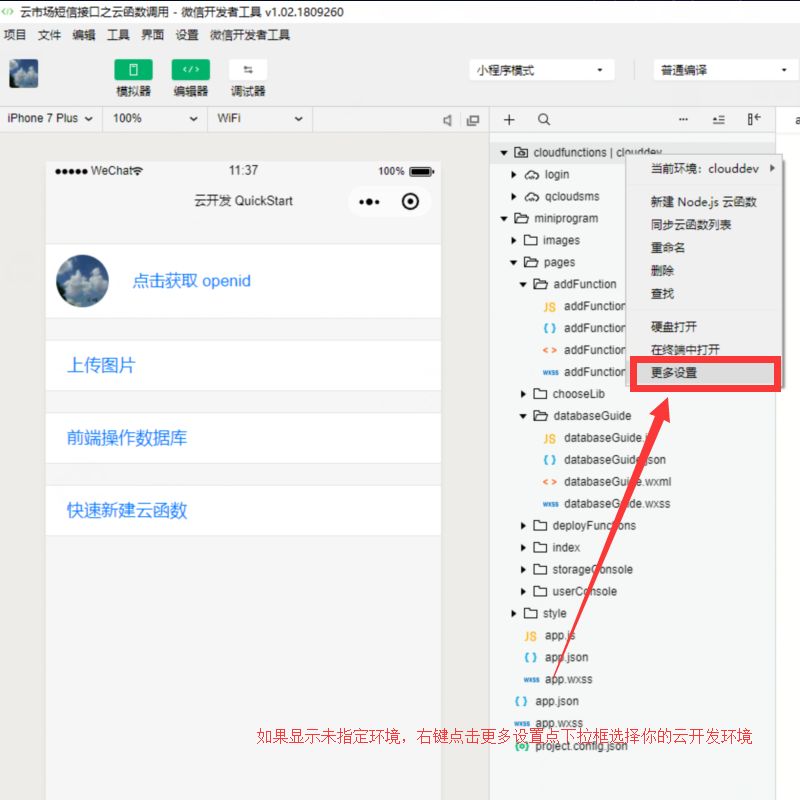The image size is (800, 800).
Task: Click the wxss icon beside the topmost app.wxss
Action: pyautogui.click(x=531, y=680)
